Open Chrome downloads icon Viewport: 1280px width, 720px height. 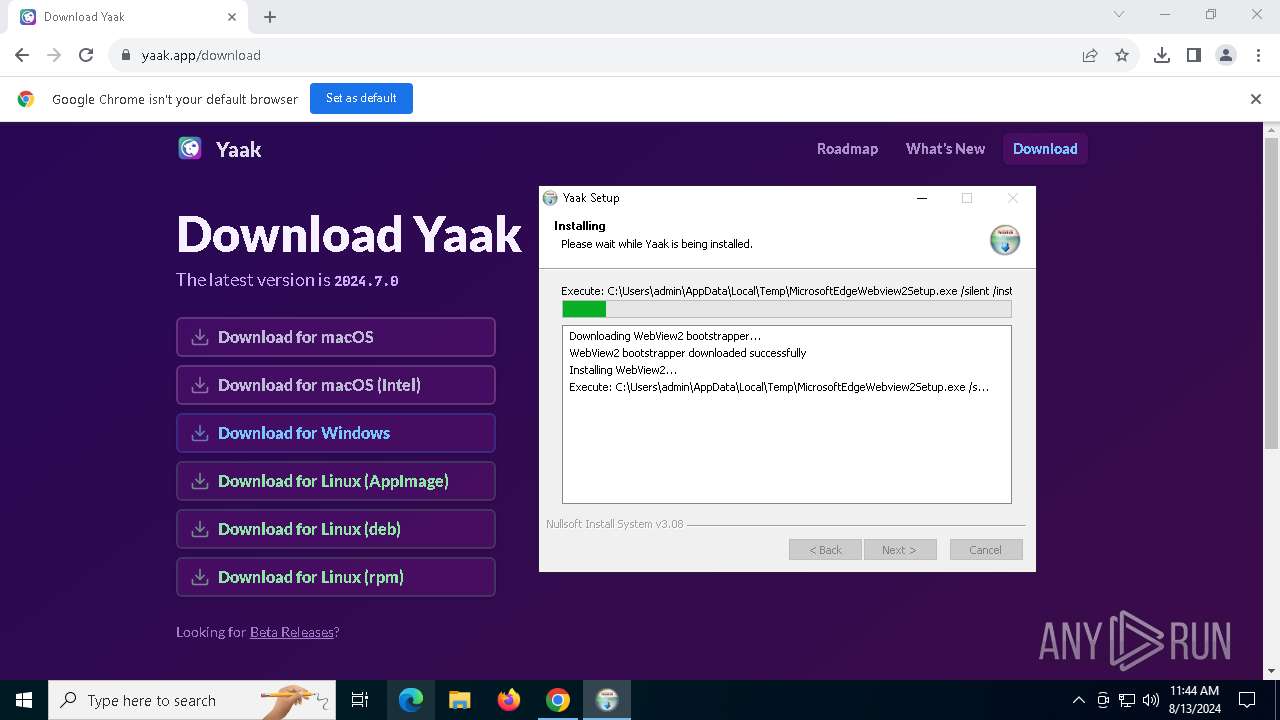click(1162, 55)
